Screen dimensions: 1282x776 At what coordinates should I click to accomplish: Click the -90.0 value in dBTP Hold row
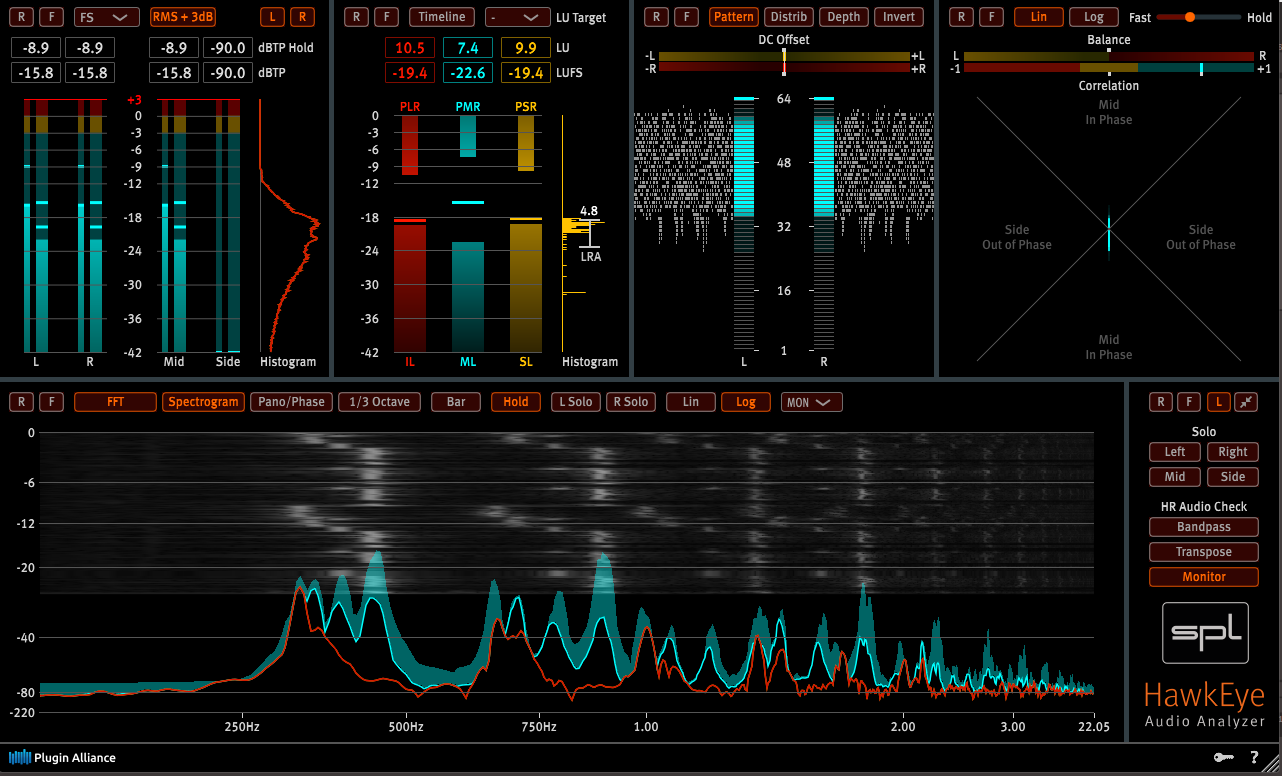coord(228,48)
